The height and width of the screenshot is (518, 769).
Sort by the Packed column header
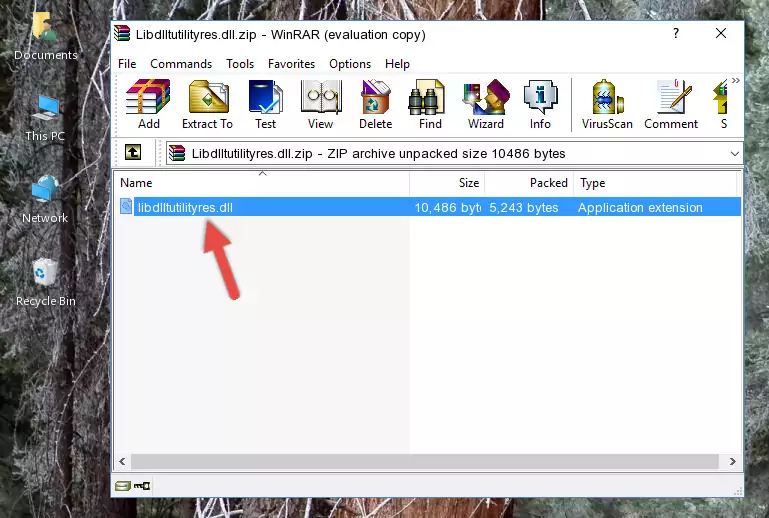coord(529,183)
